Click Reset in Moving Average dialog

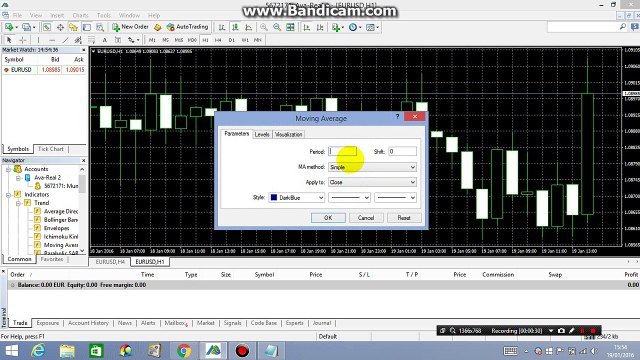(x=404, y=218)
